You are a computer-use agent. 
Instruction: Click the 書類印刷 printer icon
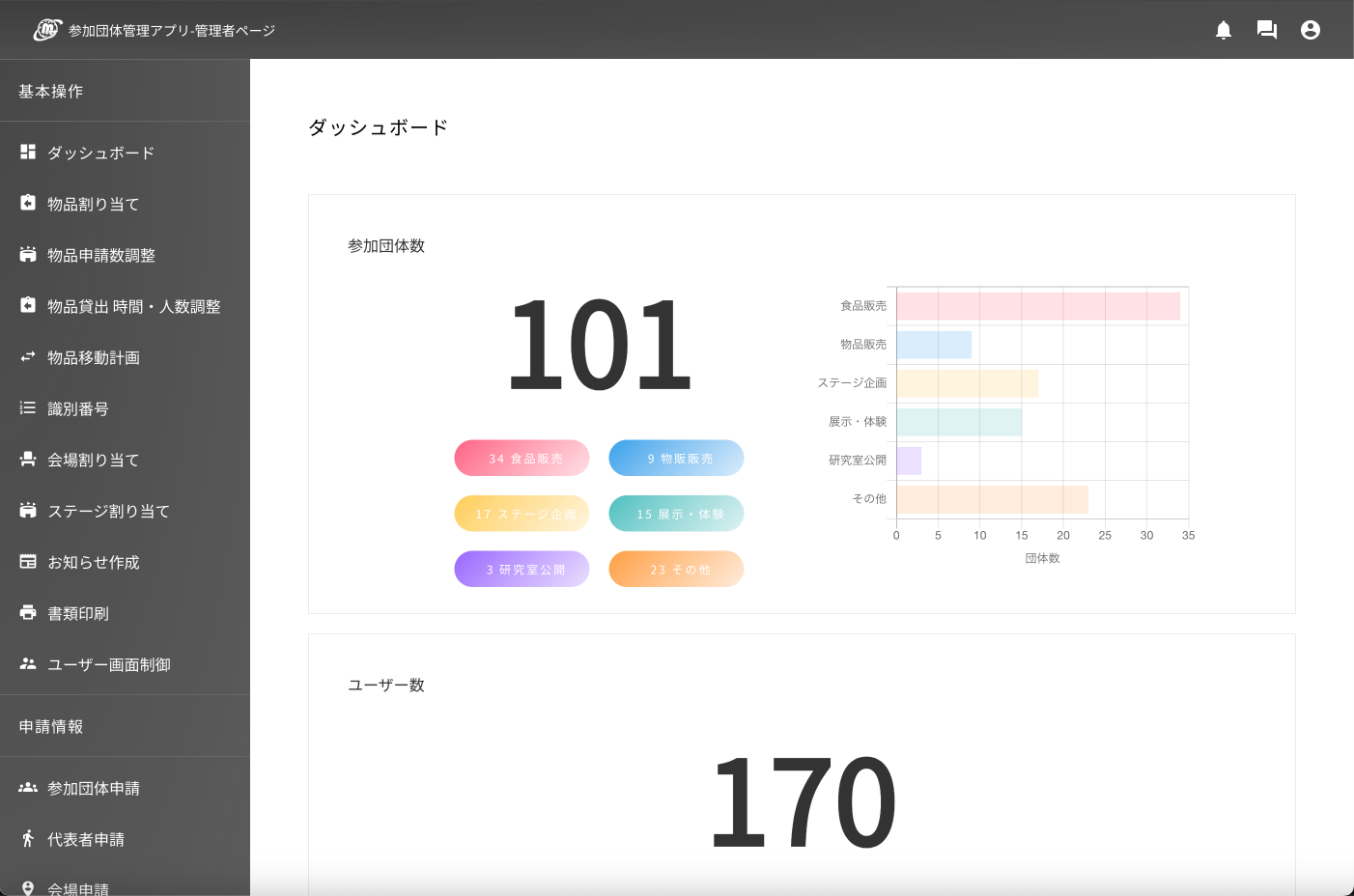(x=28, y=613)
